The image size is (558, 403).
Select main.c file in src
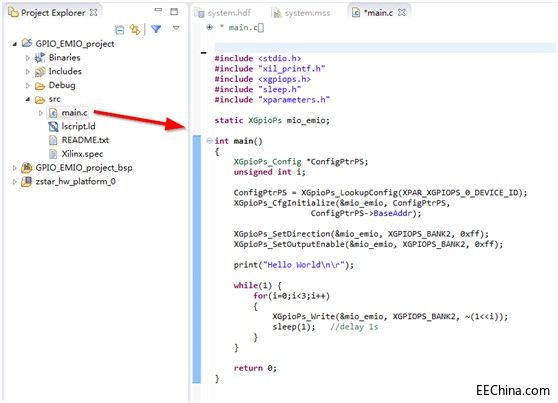(74, 113)
